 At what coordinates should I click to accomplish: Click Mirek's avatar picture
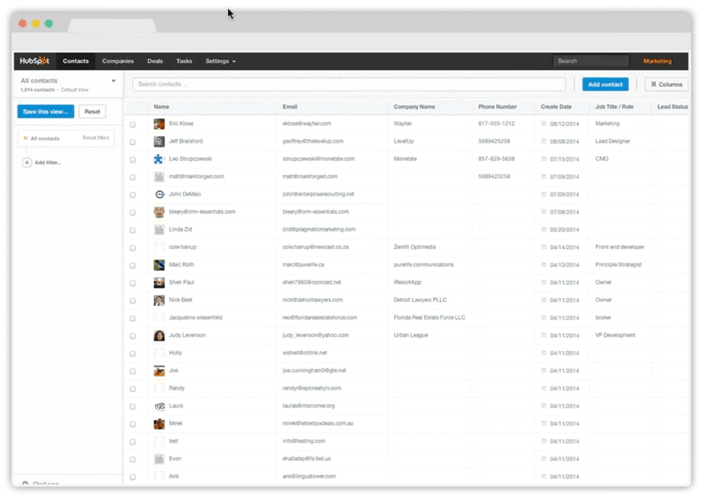(x=159, y=423)
